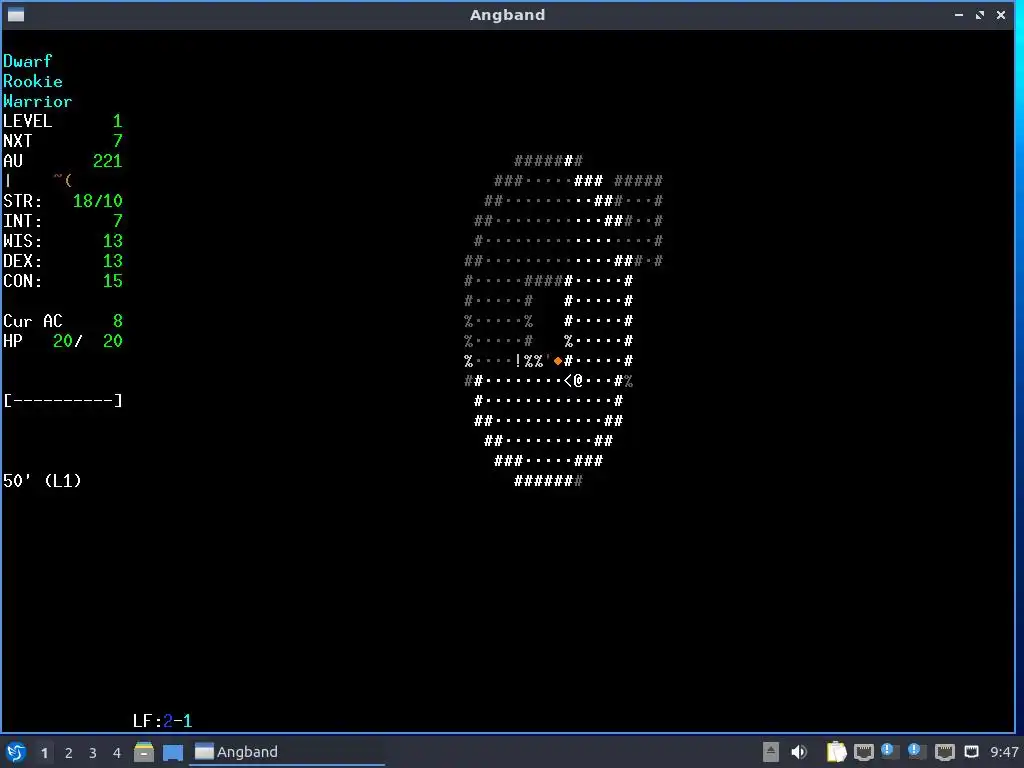1024x768 pixels.
Task: Switch to workspace 1
Action: click(44, 753)
